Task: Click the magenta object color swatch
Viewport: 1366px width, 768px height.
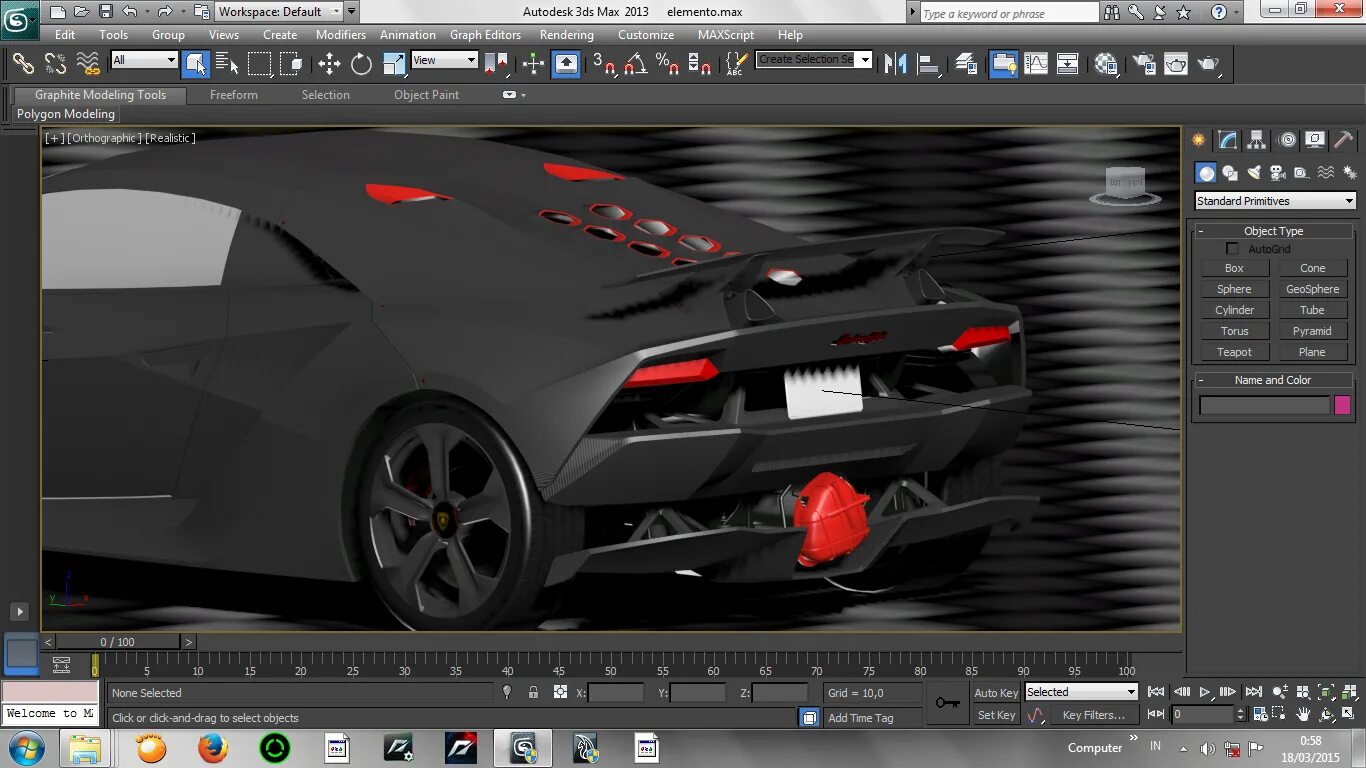Action: [x=1342, y=405]
